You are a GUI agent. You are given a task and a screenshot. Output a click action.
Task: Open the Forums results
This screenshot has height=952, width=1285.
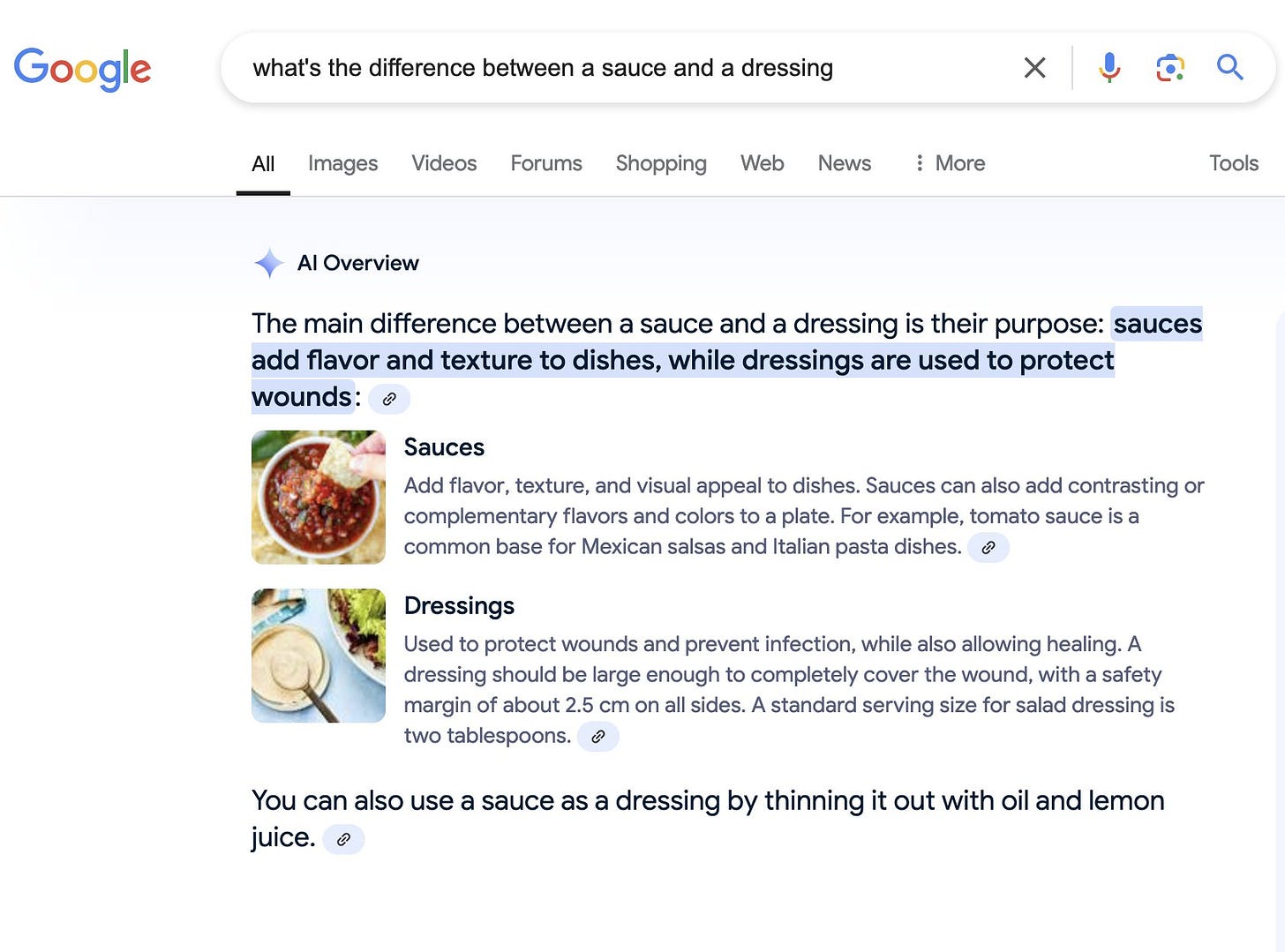(545, 163)
